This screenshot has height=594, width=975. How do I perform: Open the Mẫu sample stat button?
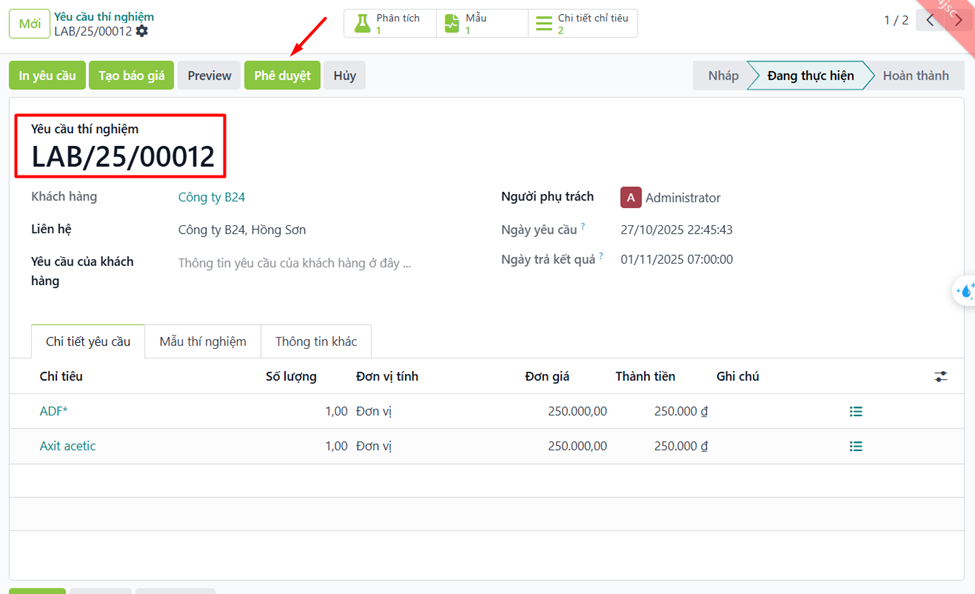[x=481, y=24]
